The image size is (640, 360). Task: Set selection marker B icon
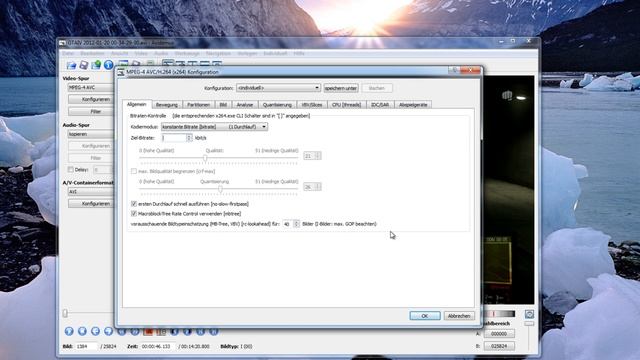point(161,332)
